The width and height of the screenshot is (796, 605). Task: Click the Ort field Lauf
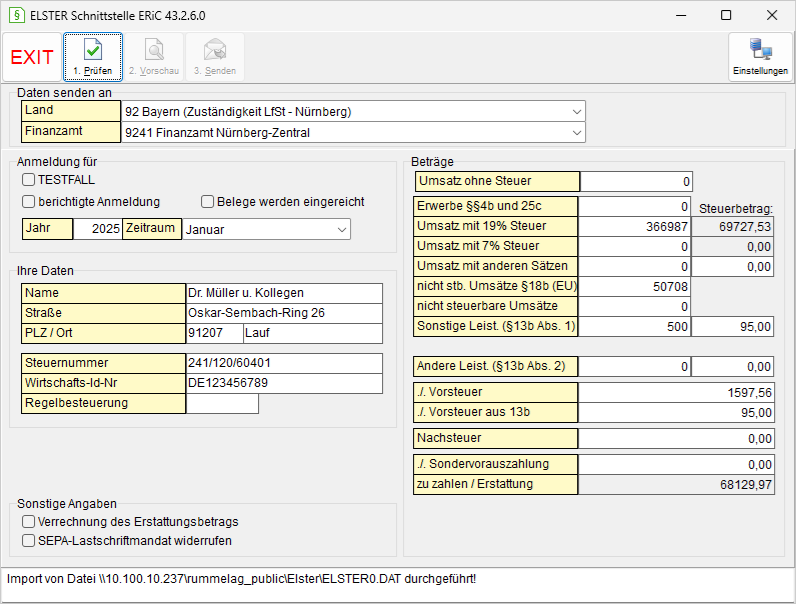click(313, 333)
